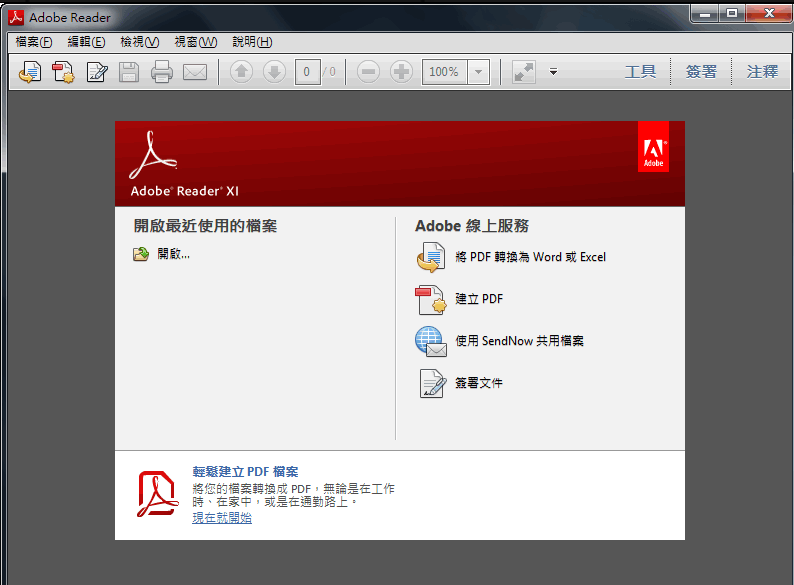Open the 視窗(W) menu
794x585 pixels.
[x=196, y=42]
